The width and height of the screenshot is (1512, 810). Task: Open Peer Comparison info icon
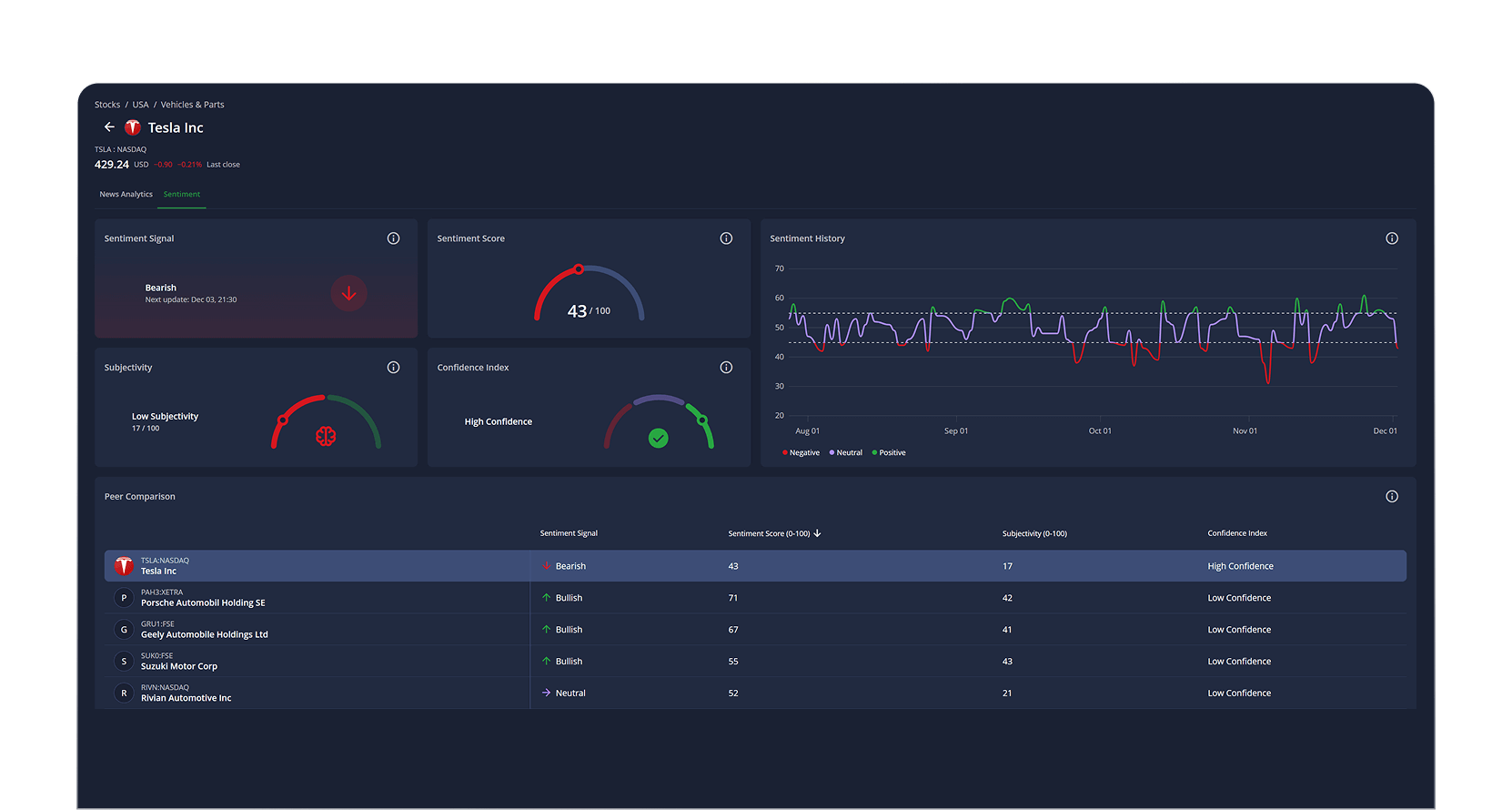[x=1391, y=497]
